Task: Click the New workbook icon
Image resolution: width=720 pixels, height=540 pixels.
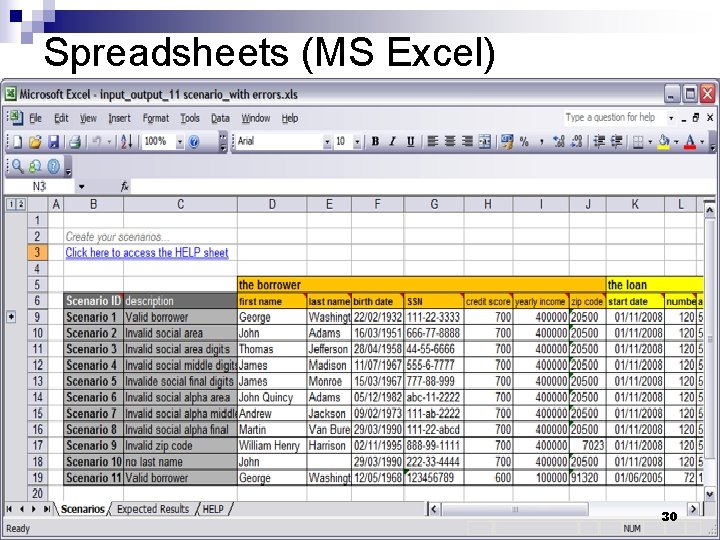Action: (17, 142)
